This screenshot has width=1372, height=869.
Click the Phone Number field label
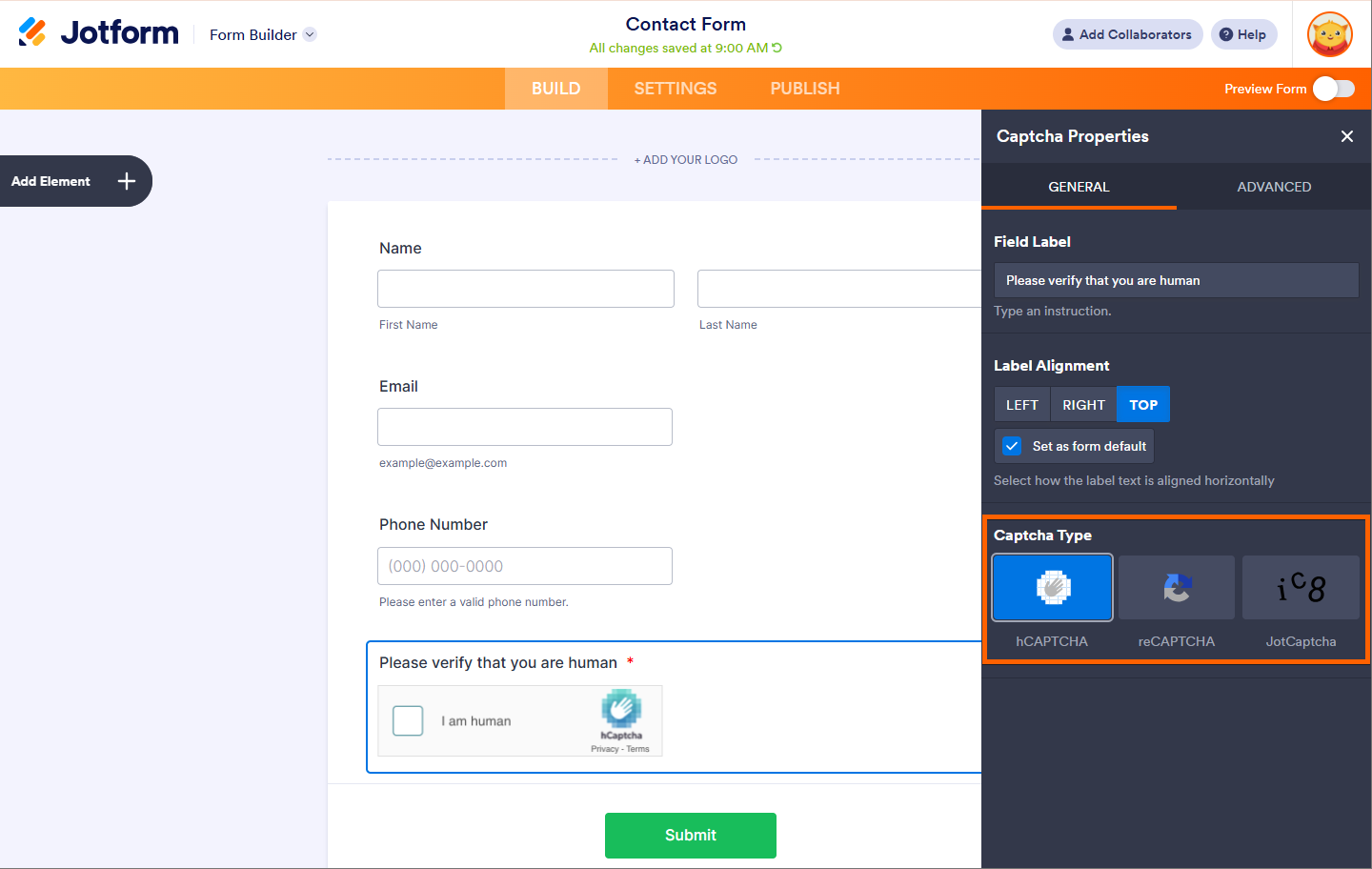point(434,524)
